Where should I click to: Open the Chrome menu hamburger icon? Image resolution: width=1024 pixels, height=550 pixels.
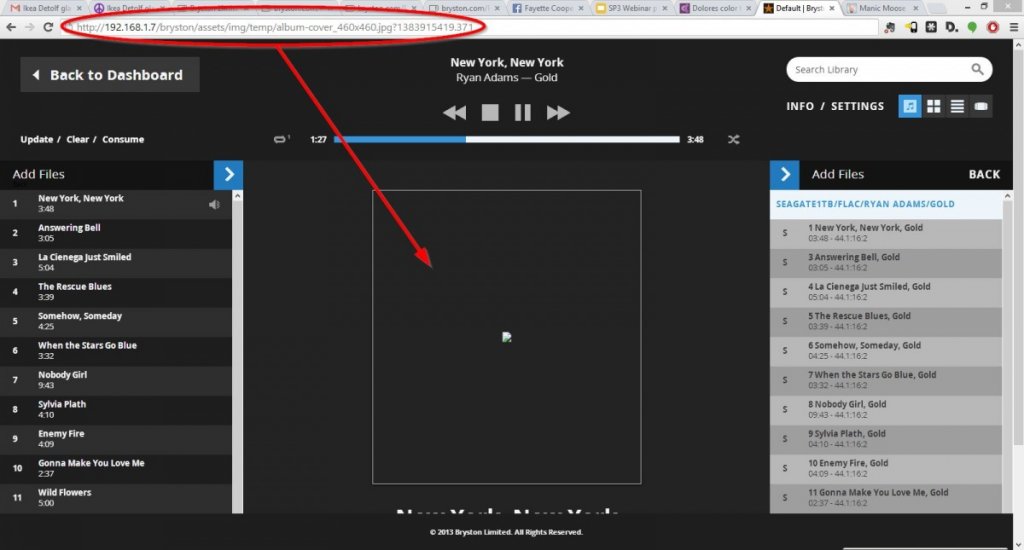pos(1014,27)
